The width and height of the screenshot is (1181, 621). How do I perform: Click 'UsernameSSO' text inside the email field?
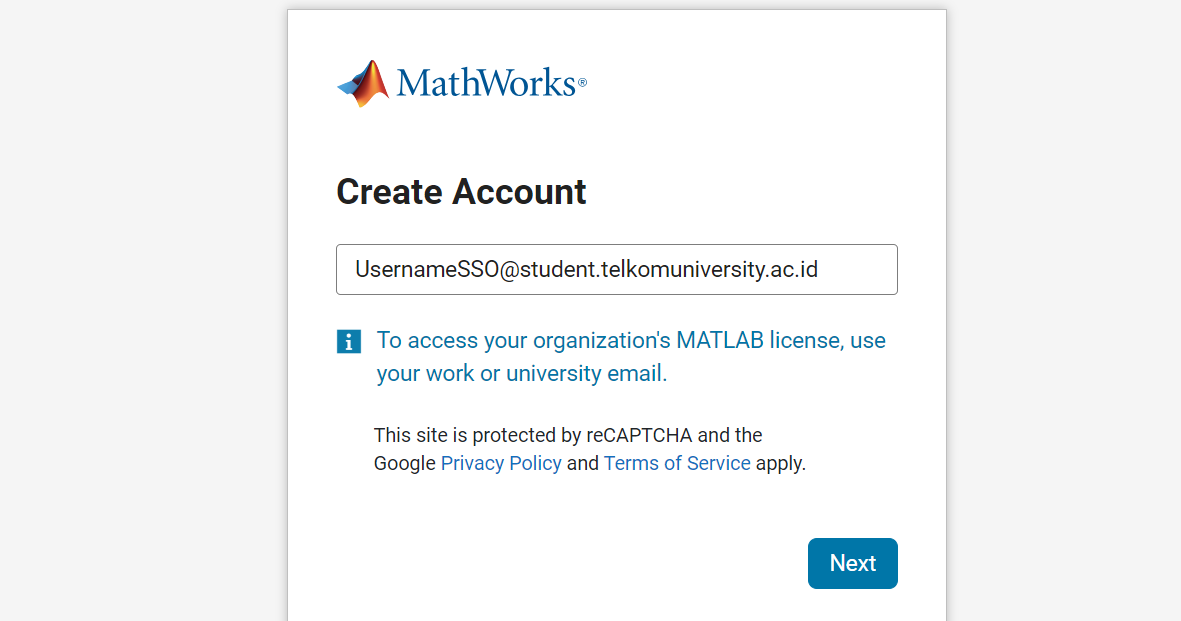point(427,269)
